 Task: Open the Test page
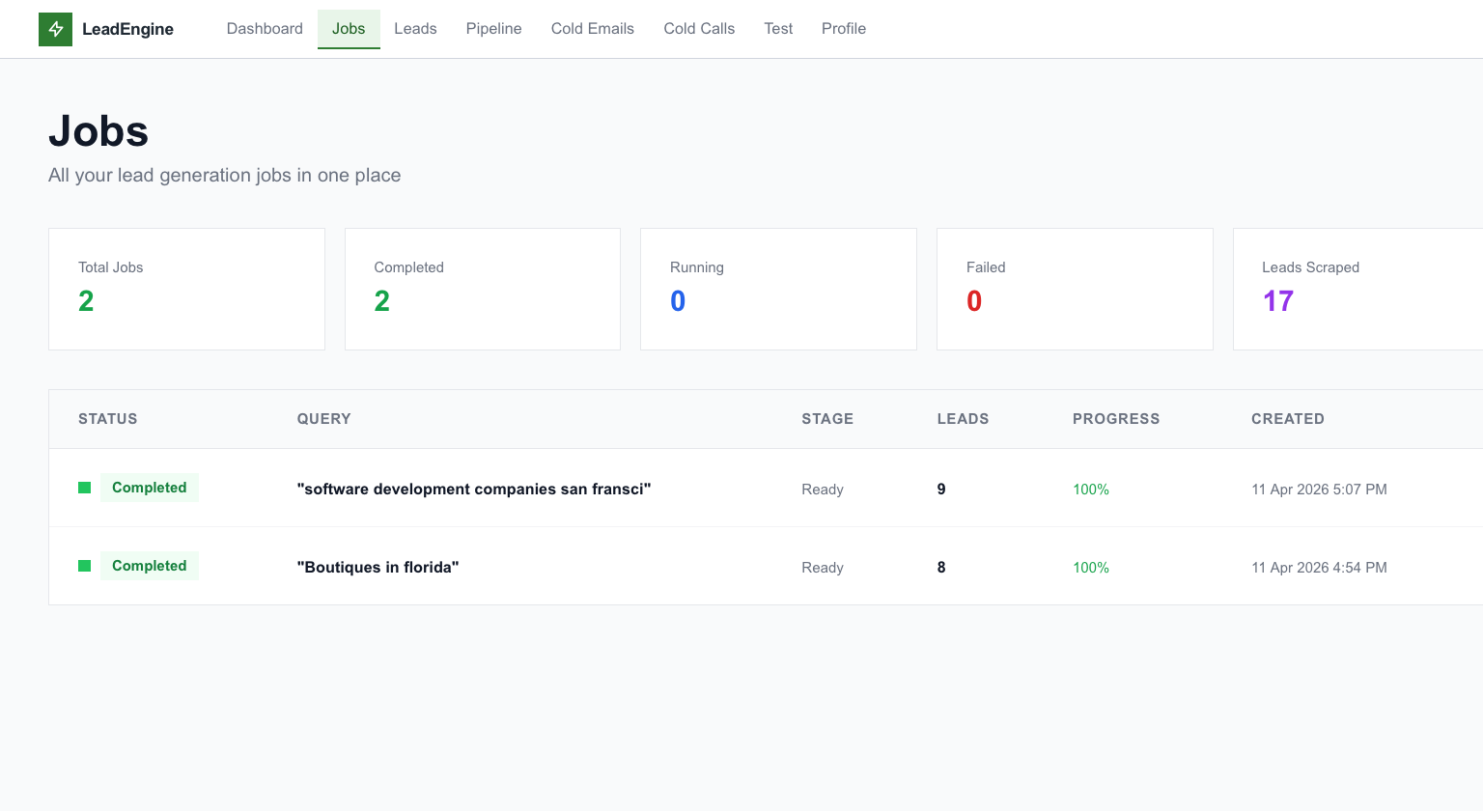778,29
